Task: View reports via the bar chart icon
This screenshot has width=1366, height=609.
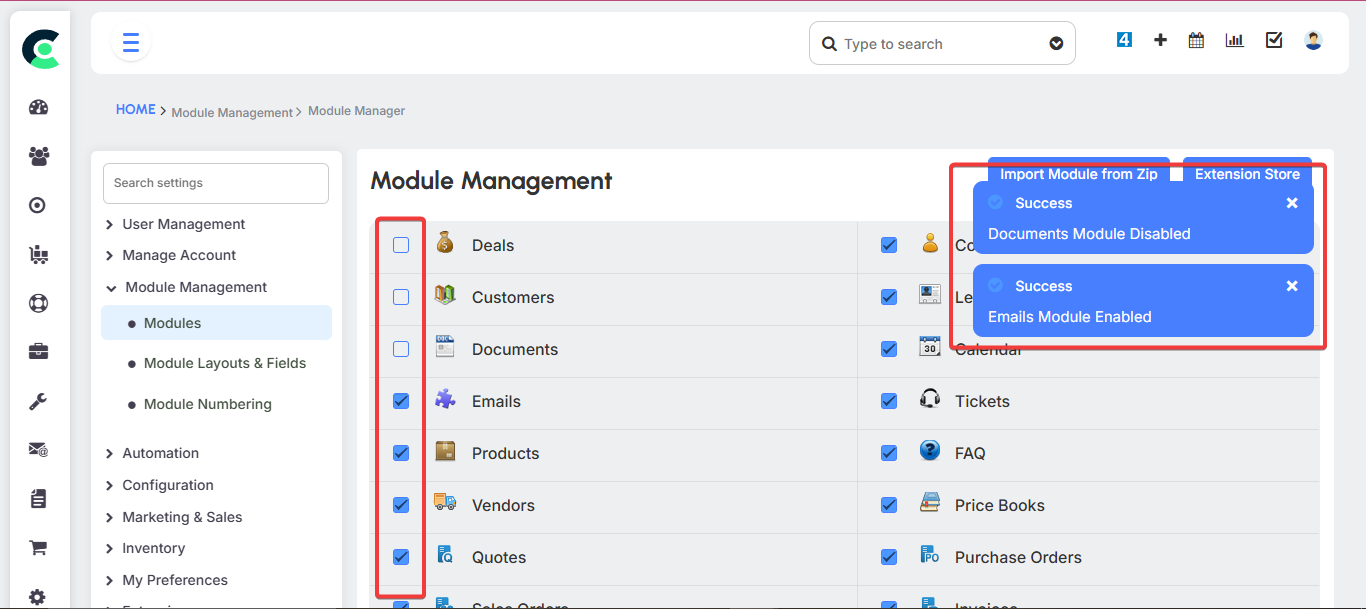Action: [1234, 39]
